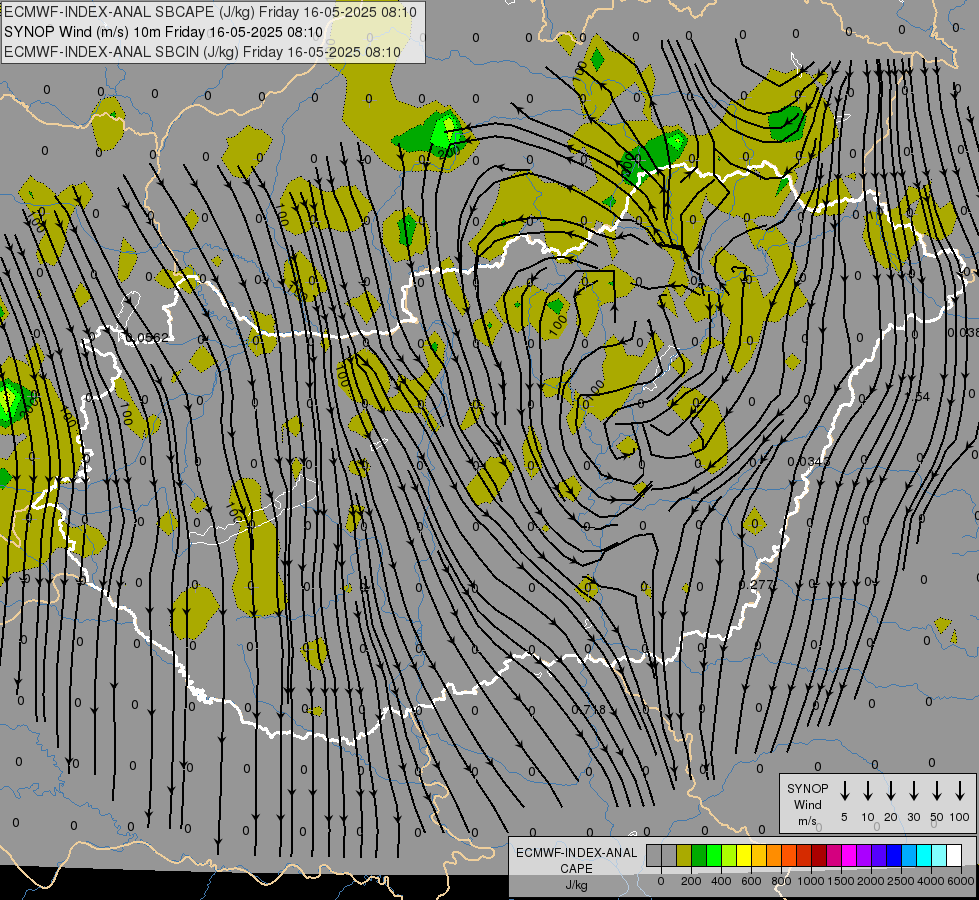Select the bright green CAPE legend swatch

[x=714, y=856]
